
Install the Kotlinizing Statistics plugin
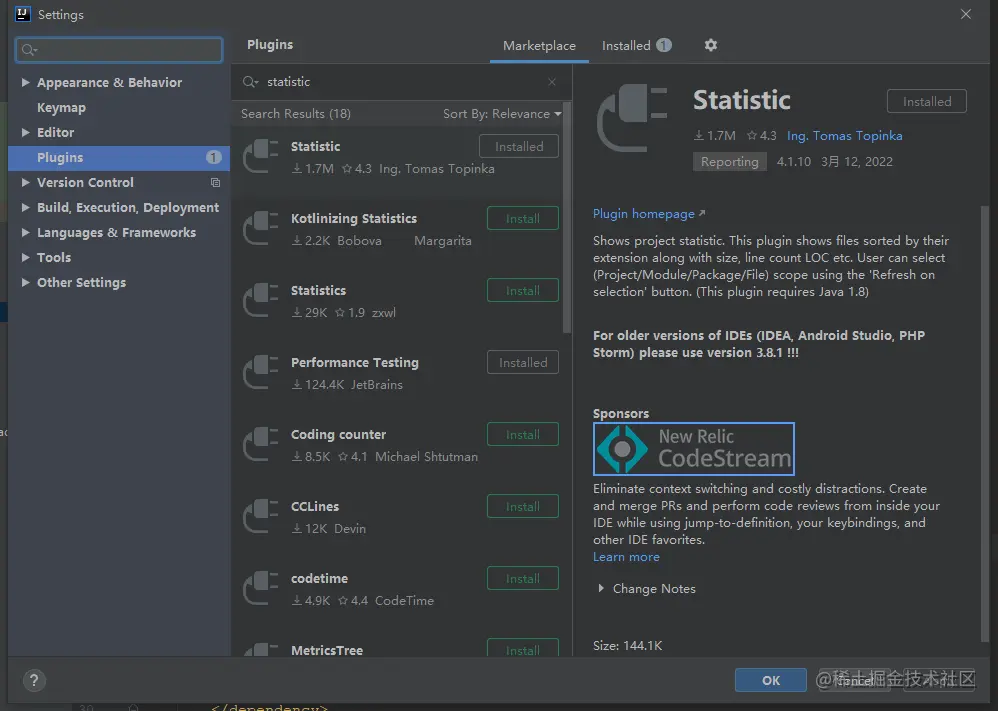click(523, 218)
